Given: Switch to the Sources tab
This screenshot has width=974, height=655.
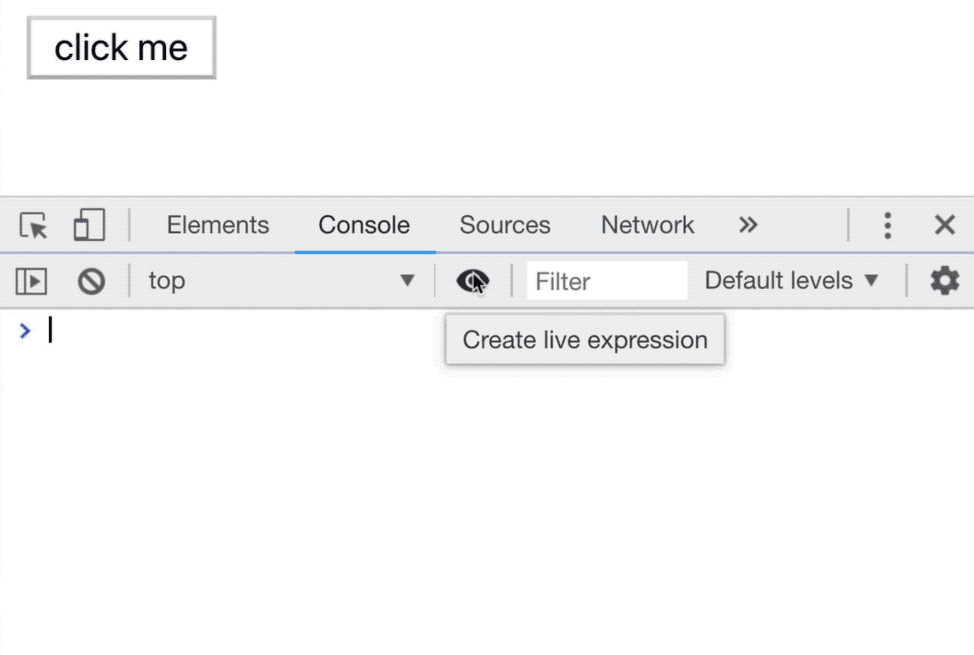Looking at the screenshot, I should pyautogui.click(x=505, y=226).
